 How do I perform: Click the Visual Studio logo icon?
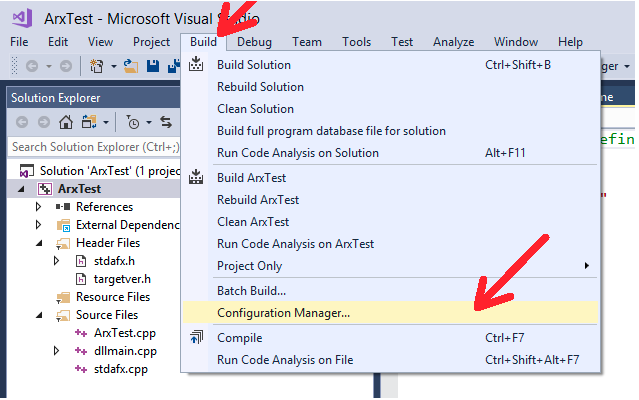[x=22, y=18]
